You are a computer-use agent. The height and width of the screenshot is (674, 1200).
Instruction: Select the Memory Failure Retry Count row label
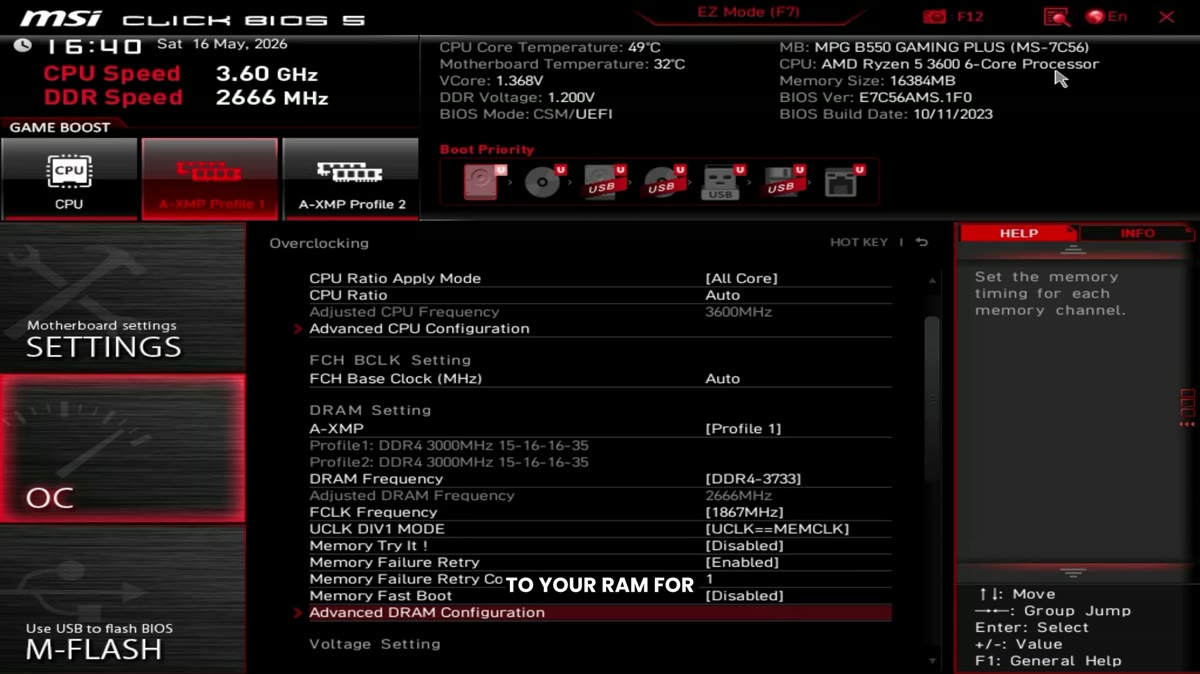(407, 579)
